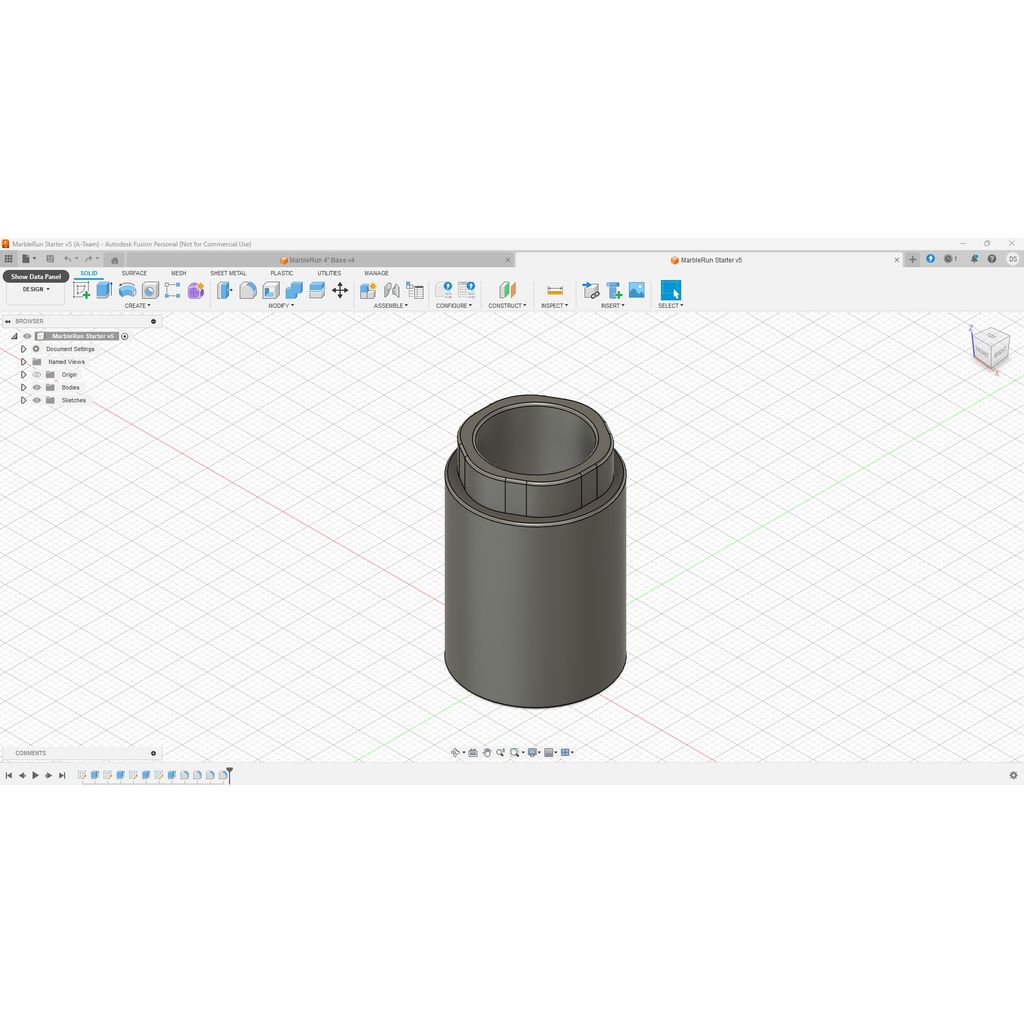Screen dimensions: 1024x1024
Task: Collapse the MarbleRun Starter v5 root node
Action: pos(14,336)
